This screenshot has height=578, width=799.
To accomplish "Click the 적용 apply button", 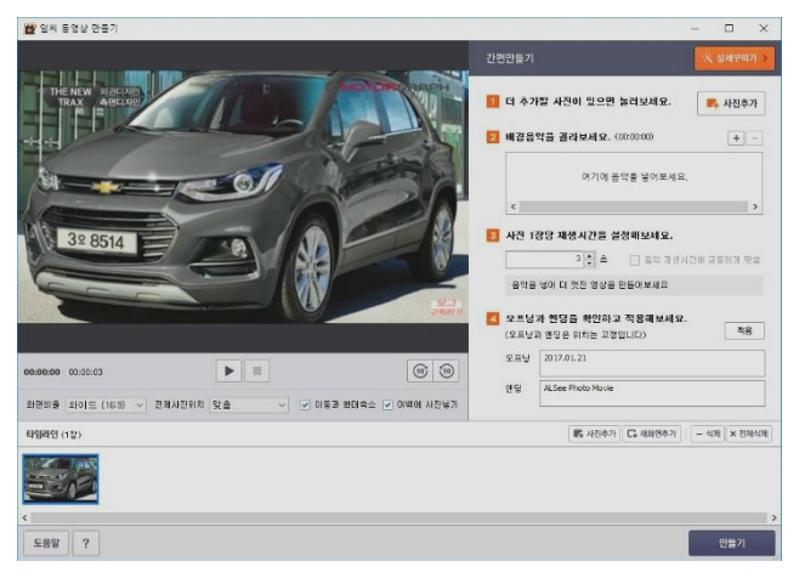I will tap(744, 331).
